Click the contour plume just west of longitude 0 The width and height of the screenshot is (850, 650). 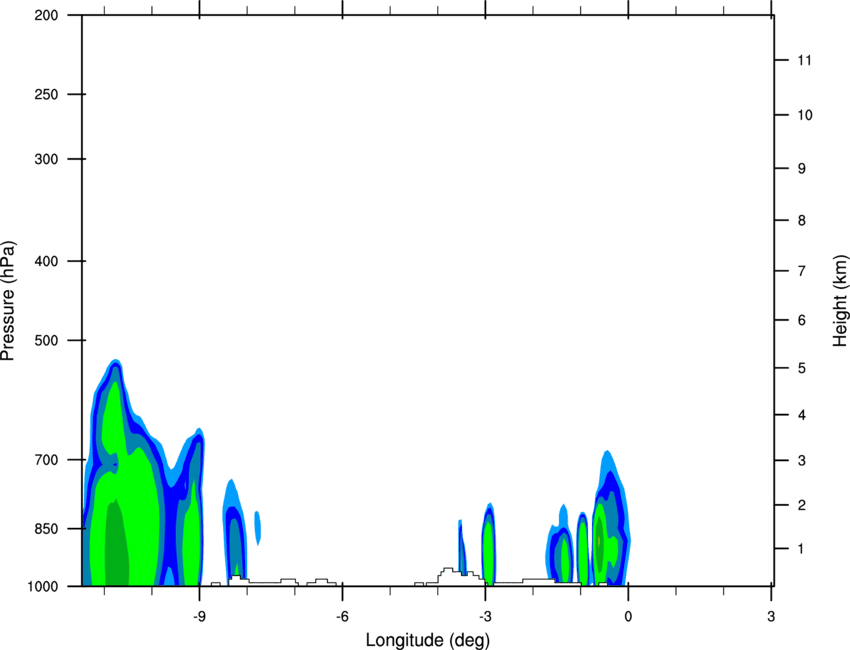tap(610, 518)
